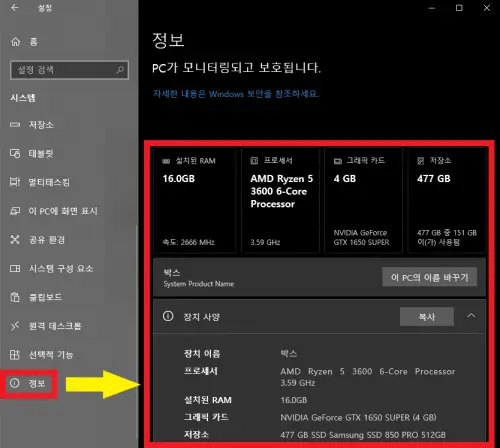Click the RAM chip icon on 설치된 RAM card
This screenshot has height=448, width=500.
166,161
